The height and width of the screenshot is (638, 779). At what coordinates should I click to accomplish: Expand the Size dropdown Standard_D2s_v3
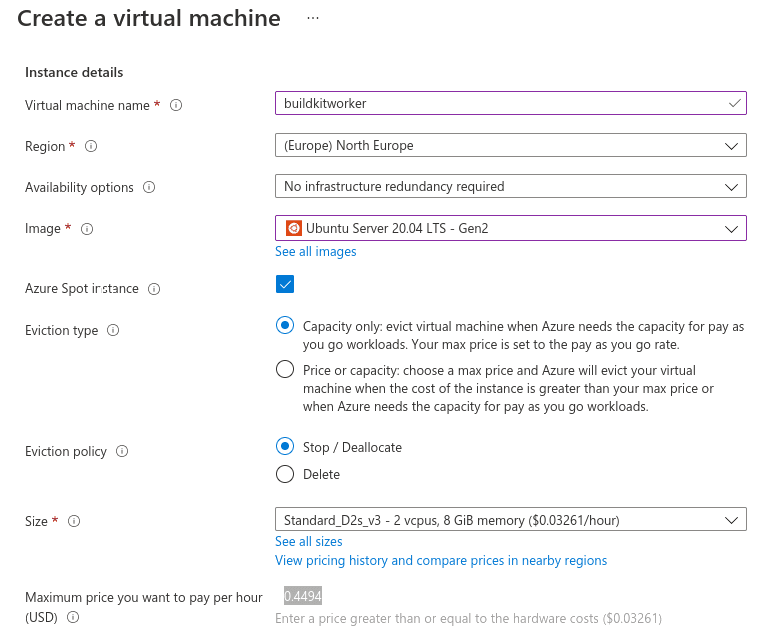[510, 520]
